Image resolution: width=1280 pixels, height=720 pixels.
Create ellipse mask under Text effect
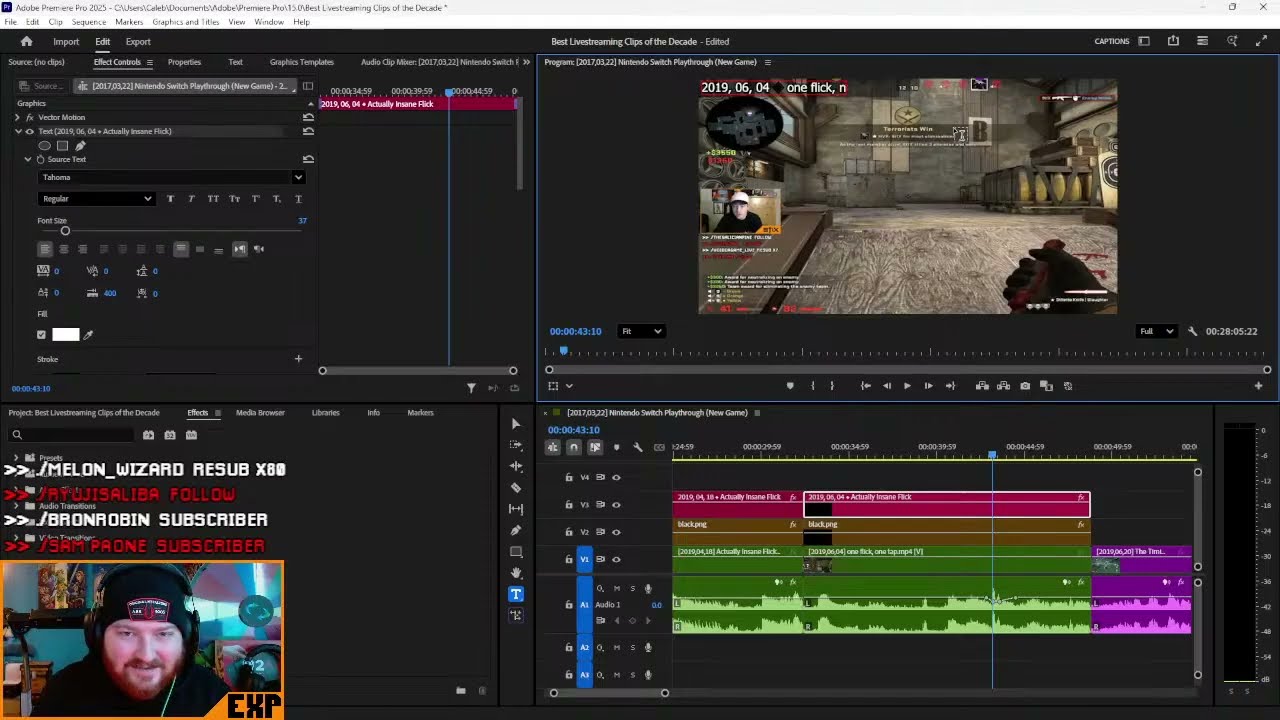tap(44, 146)
